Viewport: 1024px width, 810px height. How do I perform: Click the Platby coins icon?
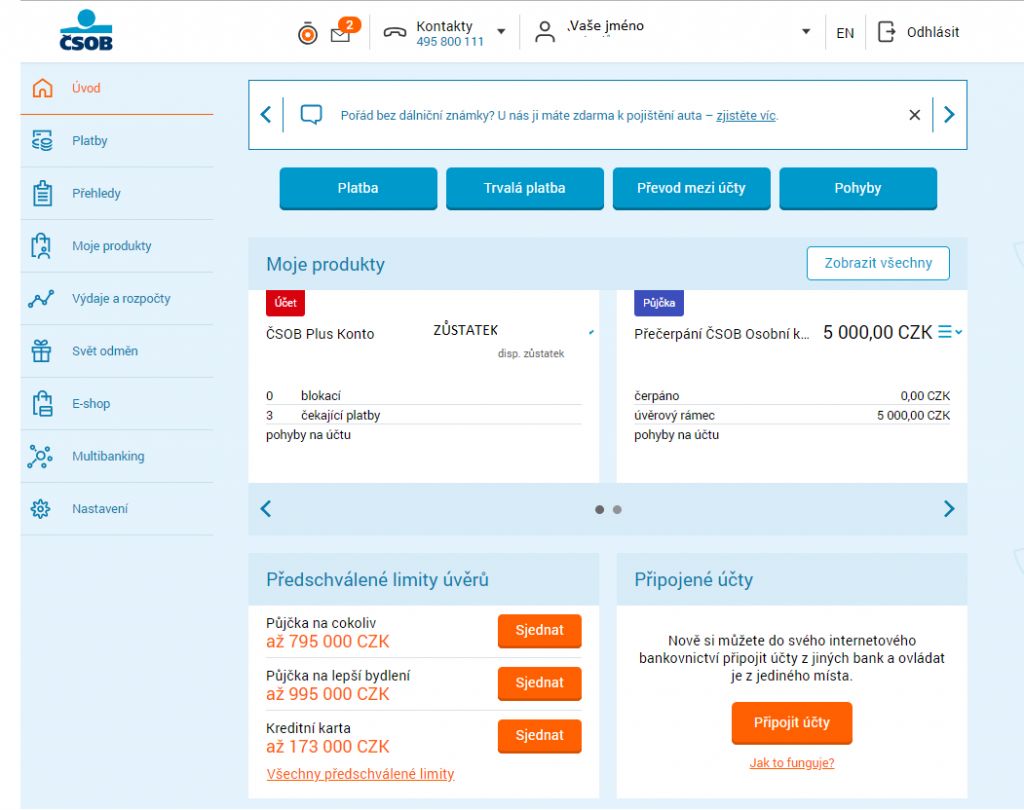[42, 140]
